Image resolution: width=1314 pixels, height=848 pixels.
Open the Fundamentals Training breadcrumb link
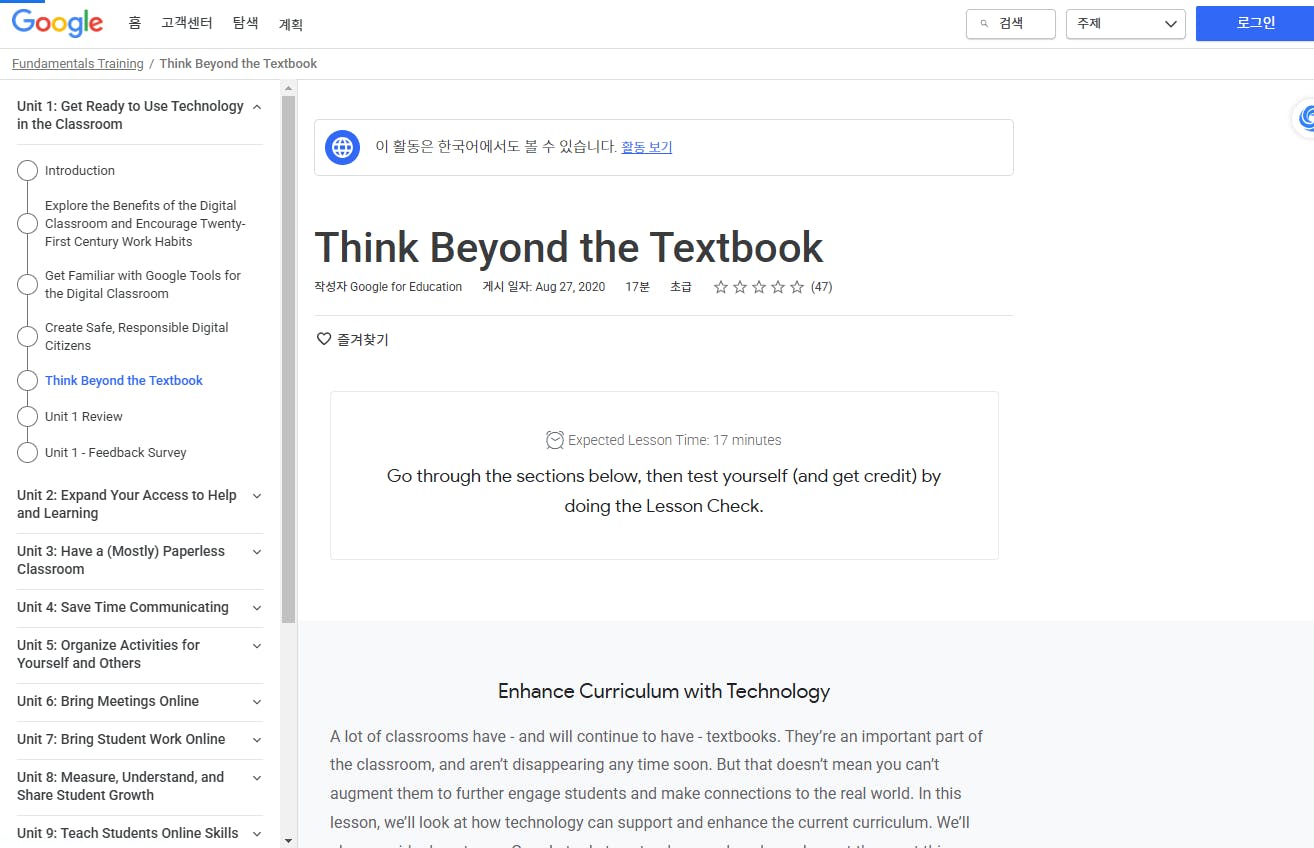click(x=78, y=64)
